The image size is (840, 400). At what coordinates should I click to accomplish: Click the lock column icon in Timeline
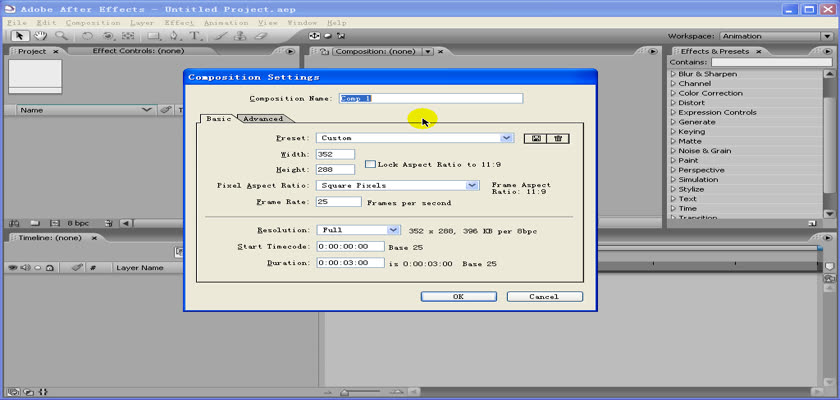click(49, 267)
